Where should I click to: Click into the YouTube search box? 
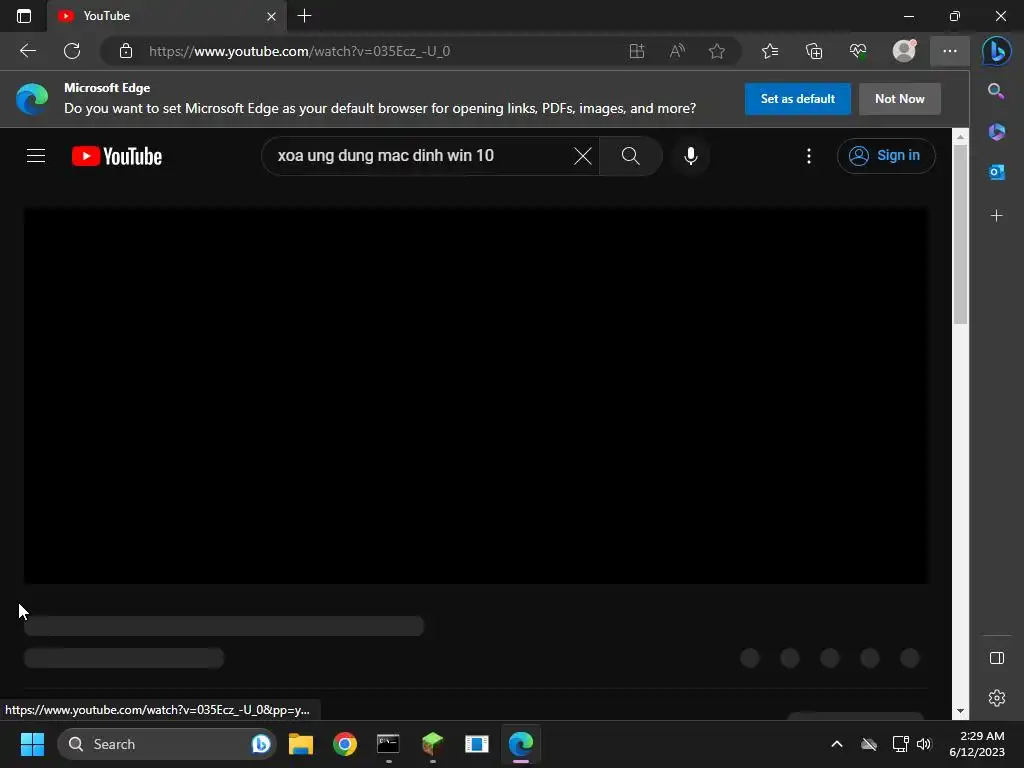(418, 155)
